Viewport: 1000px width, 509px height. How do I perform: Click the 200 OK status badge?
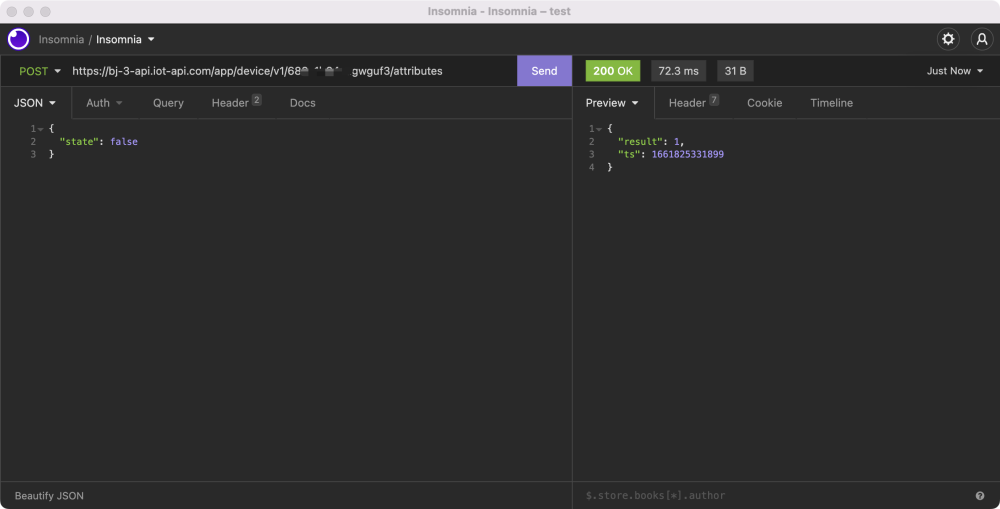tap(613, 71)
